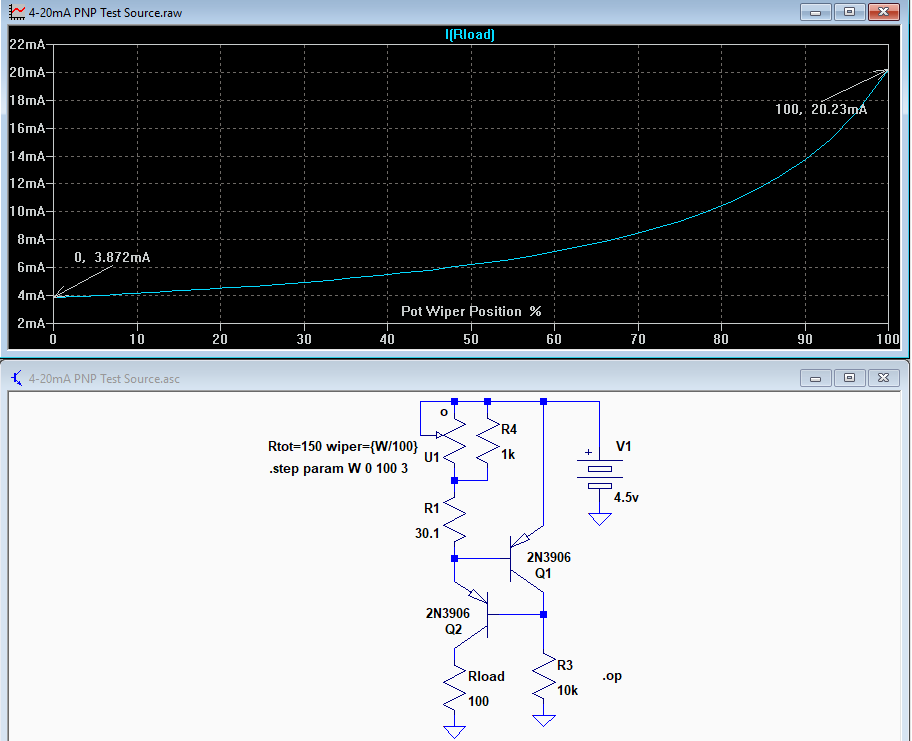912x741 pixels.
Task: Click the 22mA vertical axis label
Action: point(27,44)
